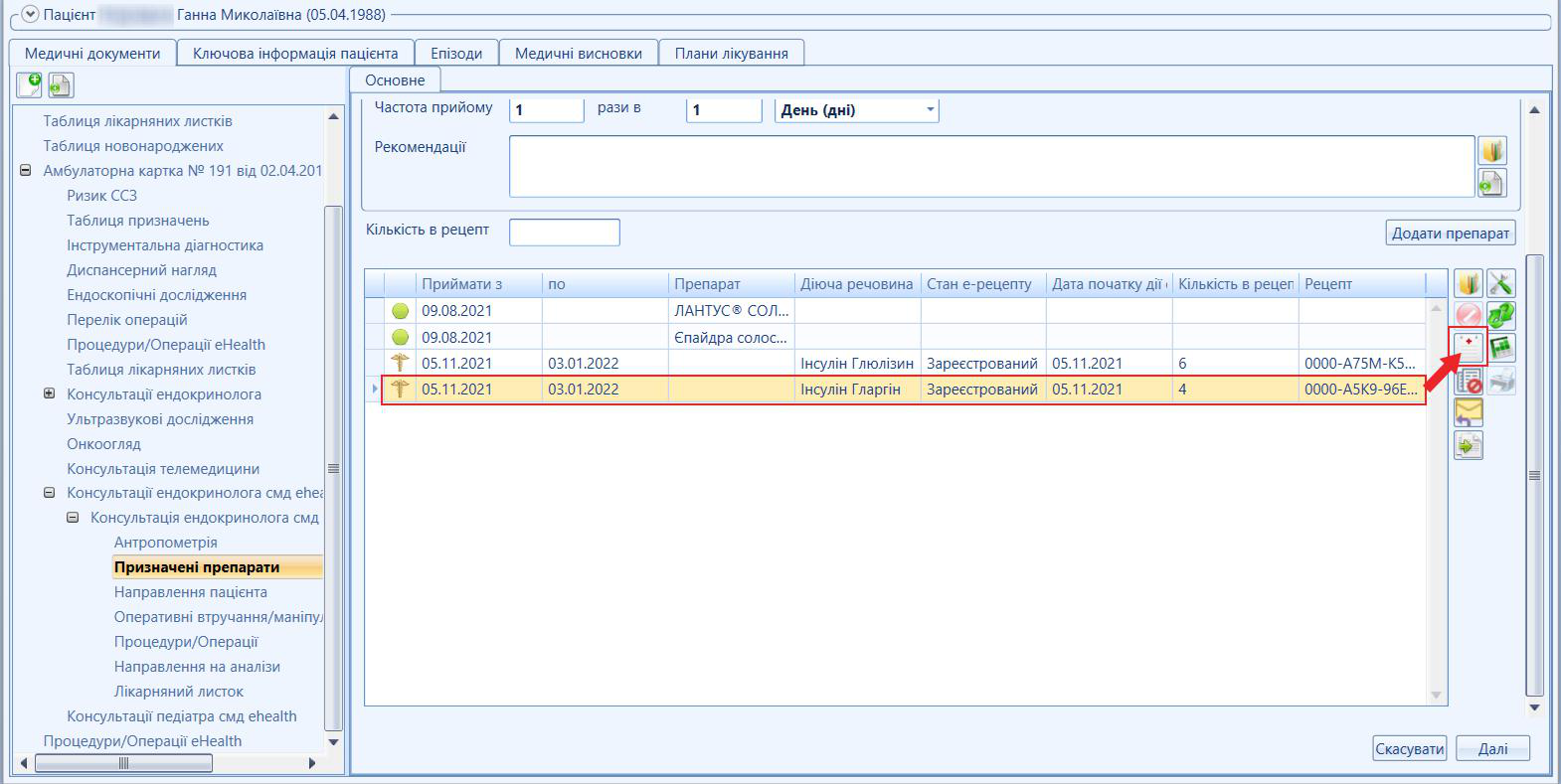Select Ендоскопічні дослідження tree item

pyautogui.click(x=156, y=294)
